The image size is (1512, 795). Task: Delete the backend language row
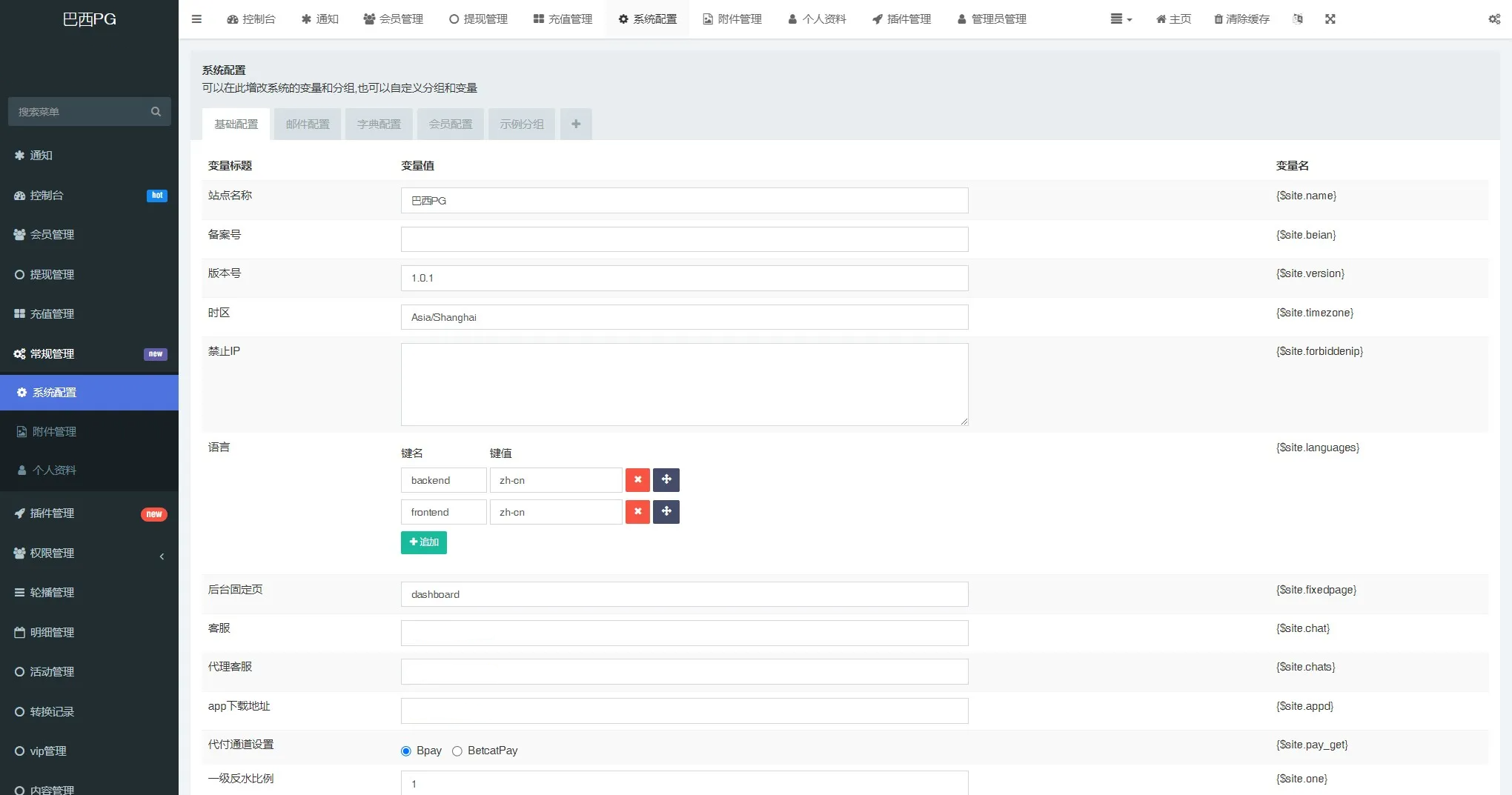(637, 480)
